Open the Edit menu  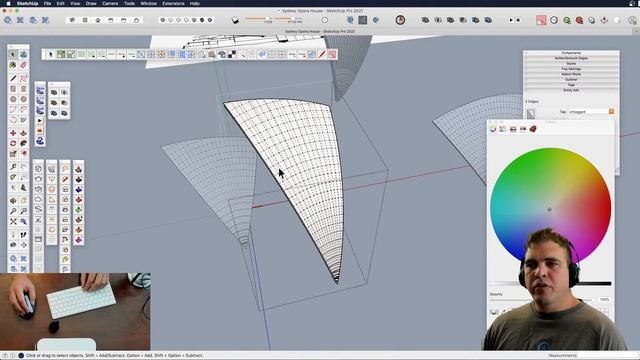[60, 3]
